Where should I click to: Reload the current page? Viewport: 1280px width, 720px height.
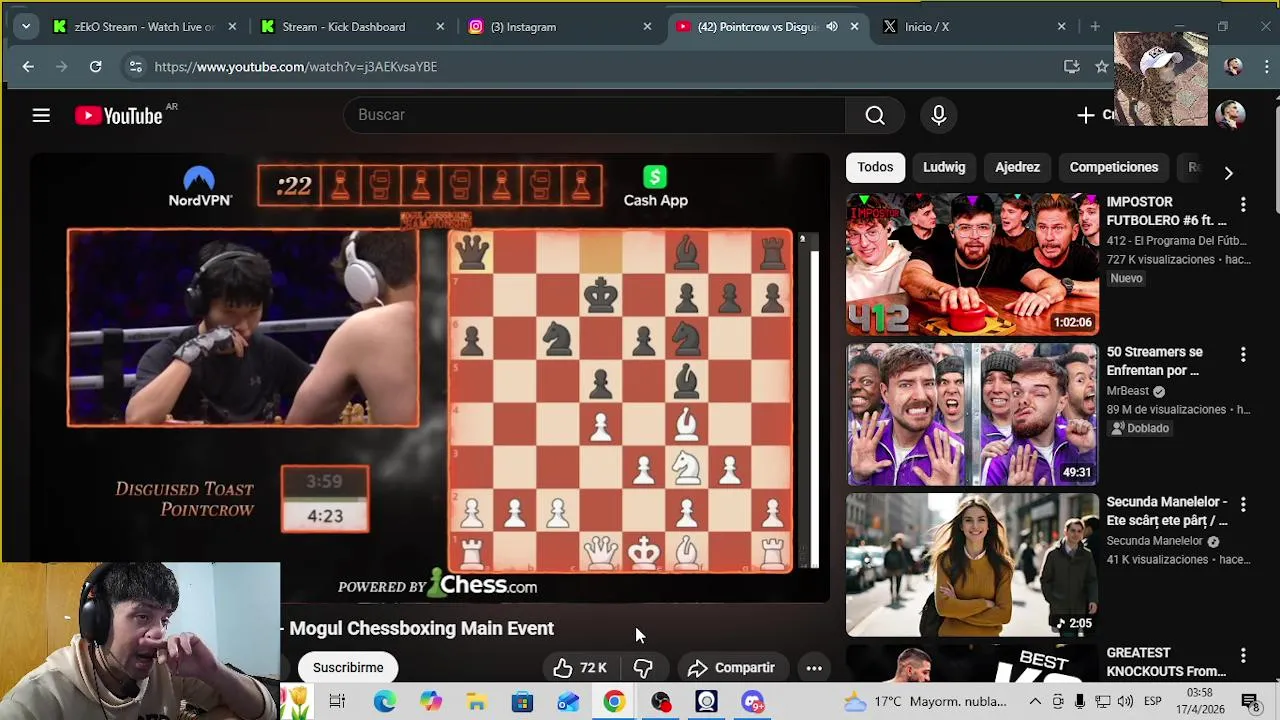(95, 66)
